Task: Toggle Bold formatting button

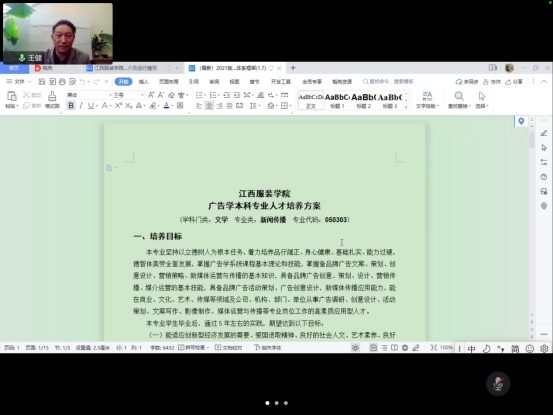Action: point(71,105)
